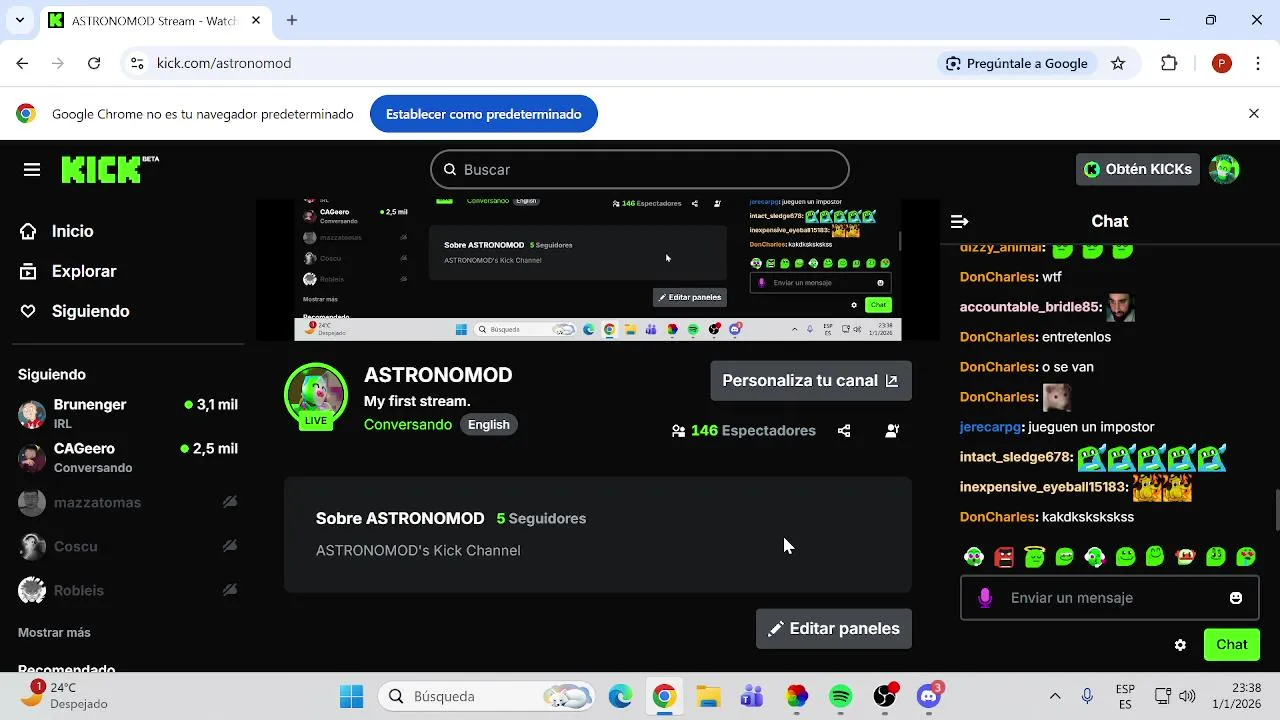The height and width of the screenshot is (720, 1280).
Task: Open the hamburger menu beside the Kick logo
Action: (x=32, y=170)
